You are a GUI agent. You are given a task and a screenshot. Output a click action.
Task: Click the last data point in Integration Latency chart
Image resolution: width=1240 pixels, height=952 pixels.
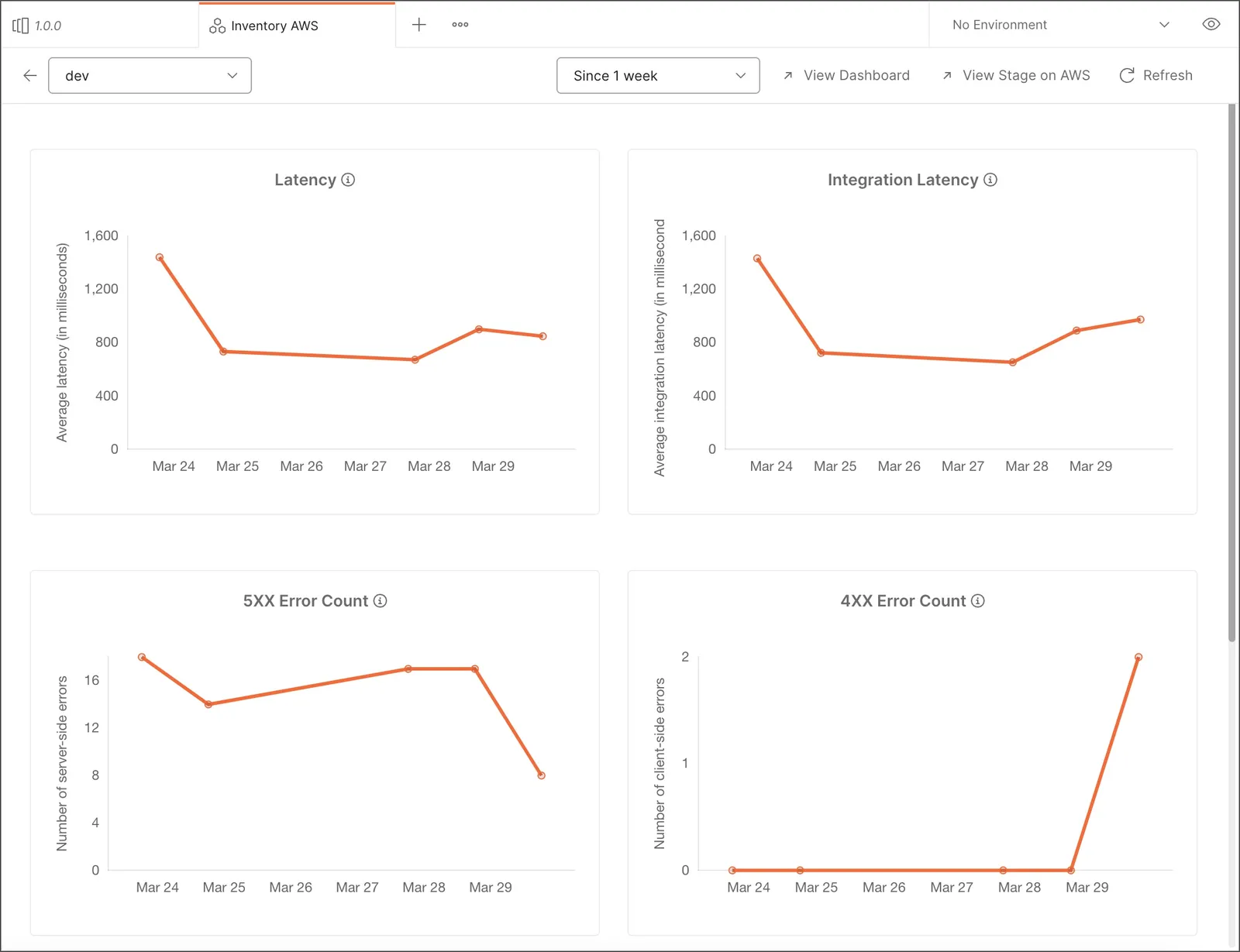(1141, 319)
